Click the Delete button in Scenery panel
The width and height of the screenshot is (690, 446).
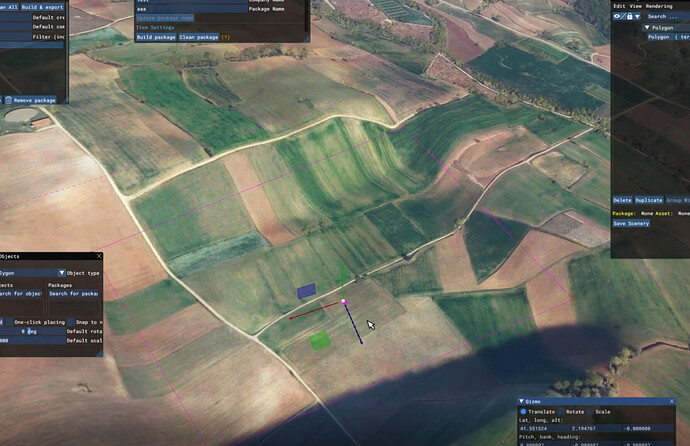click(622, 200)
